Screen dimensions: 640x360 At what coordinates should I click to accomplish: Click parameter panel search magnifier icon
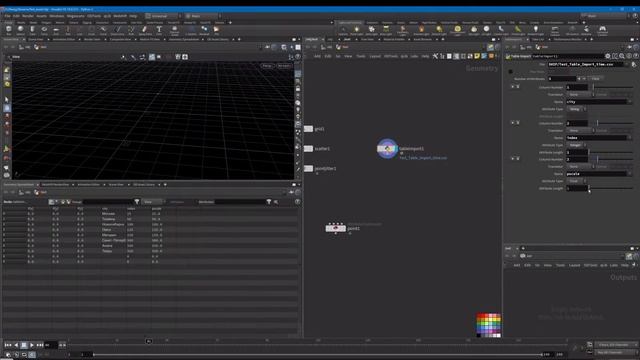click(622, 56)
